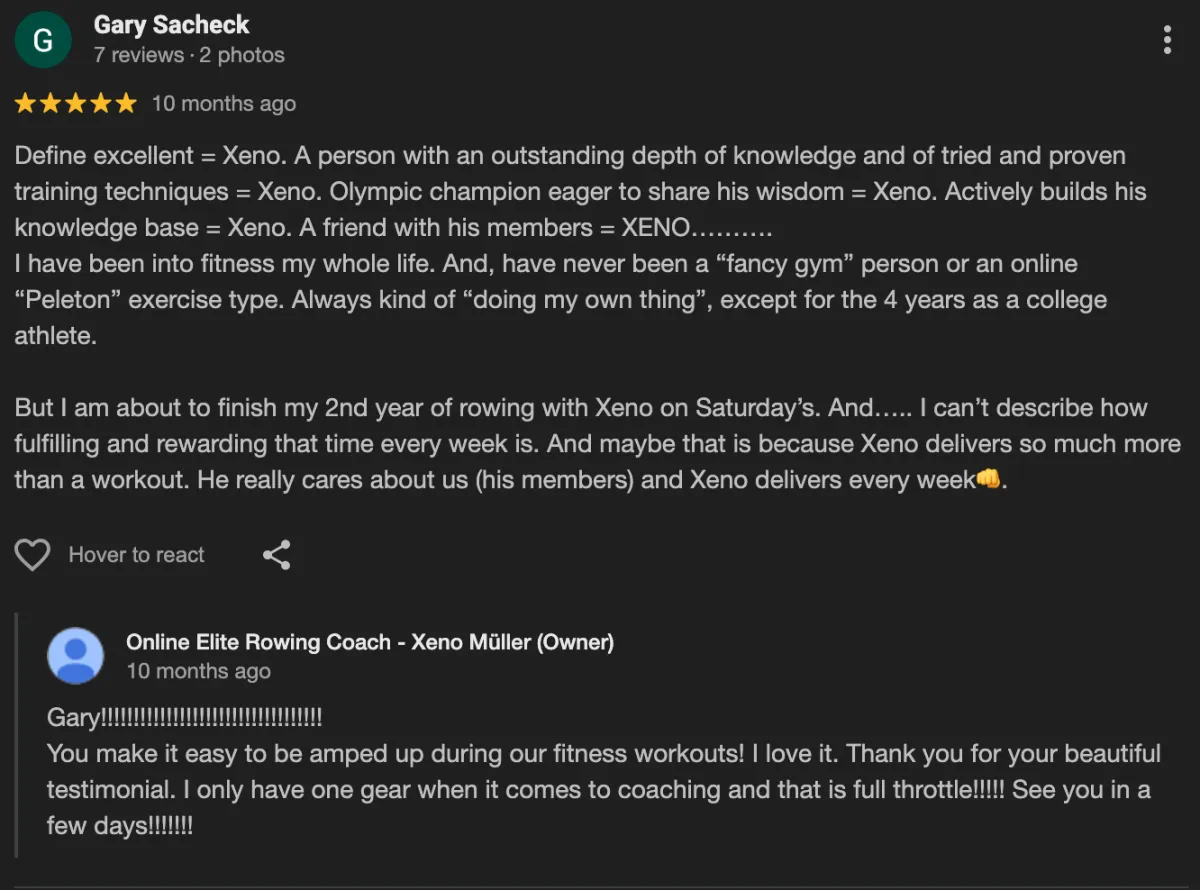Screen dimensions: 1200x890
Task: Select the second star in the rating
Action: pos(51,104)
